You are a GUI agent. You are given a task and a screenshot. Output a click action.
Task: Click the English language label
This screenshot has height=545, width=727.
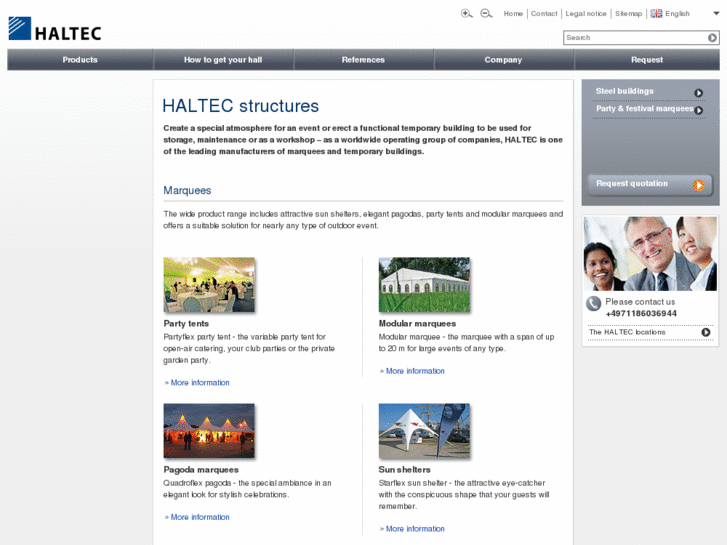[x=677, y=14]
